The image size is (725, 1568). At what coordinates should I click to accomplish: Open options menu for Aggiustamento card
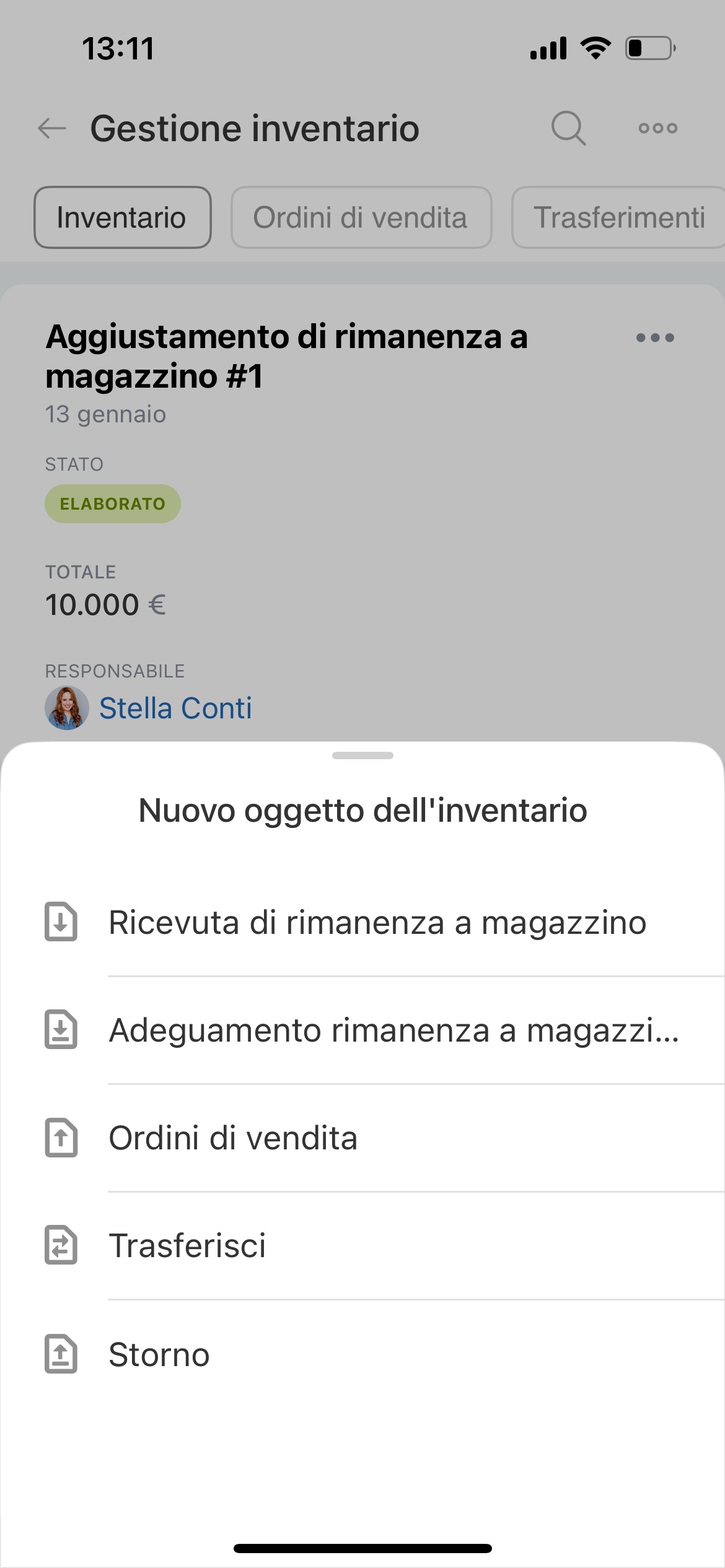click(655, 338)
